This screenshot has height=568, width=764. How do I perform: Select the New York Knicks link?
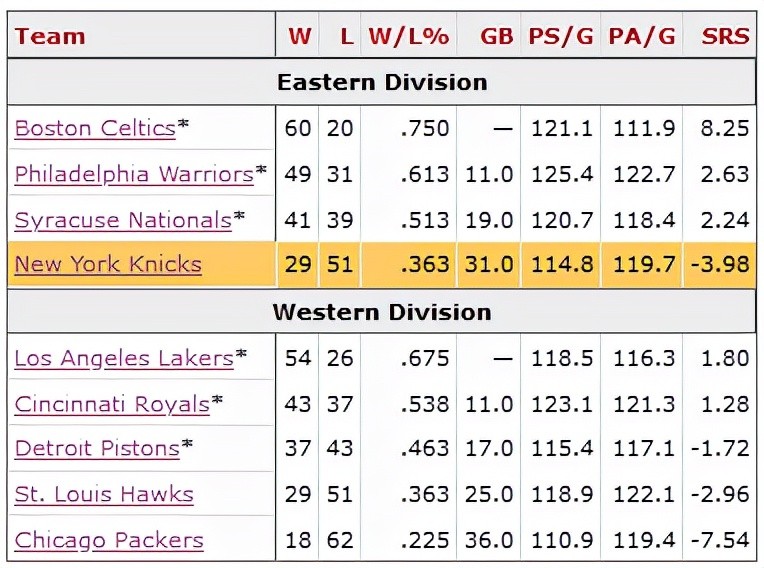(x=108, y=264)
